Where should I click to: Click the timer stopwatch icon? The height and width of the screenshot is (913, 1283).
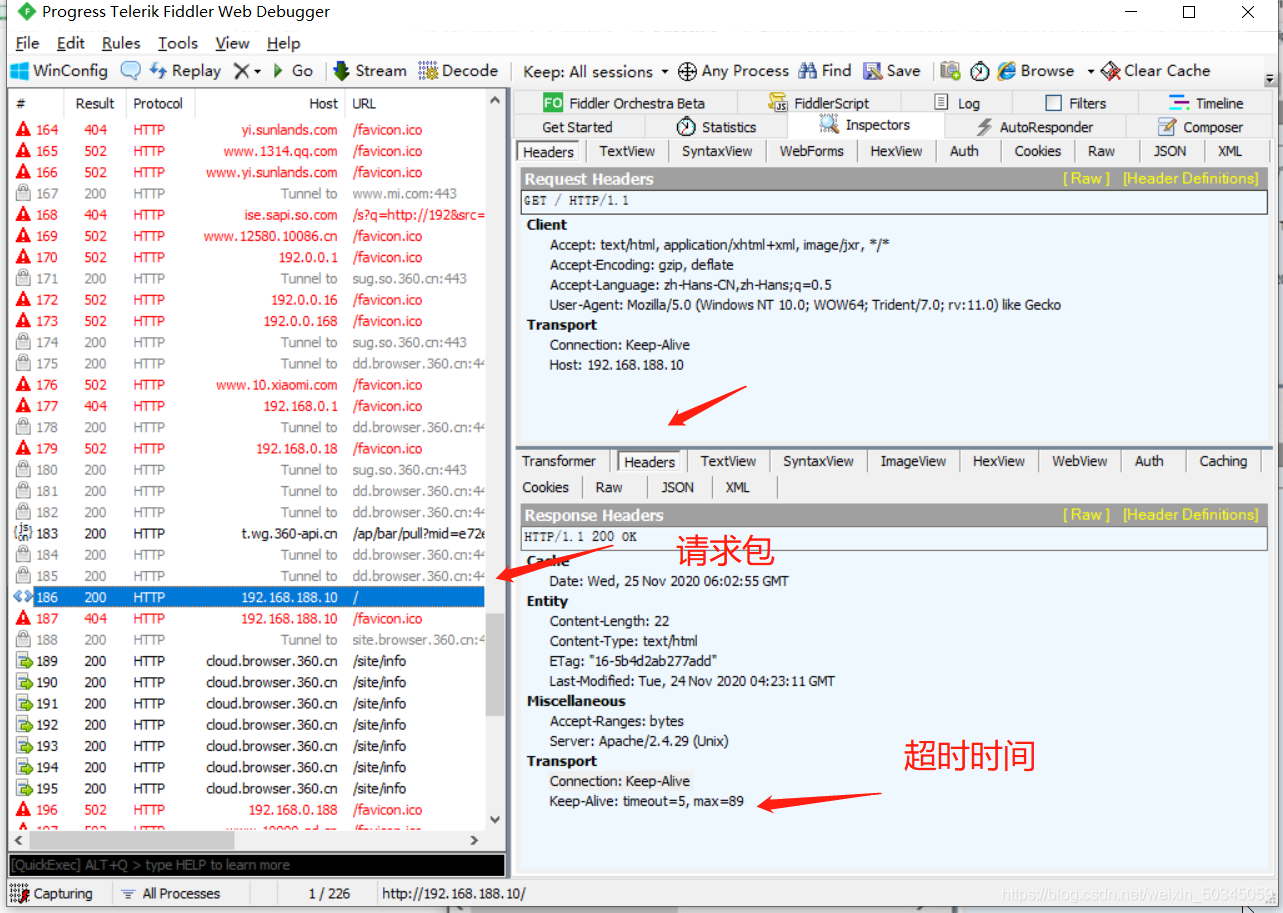pos(980,71)
